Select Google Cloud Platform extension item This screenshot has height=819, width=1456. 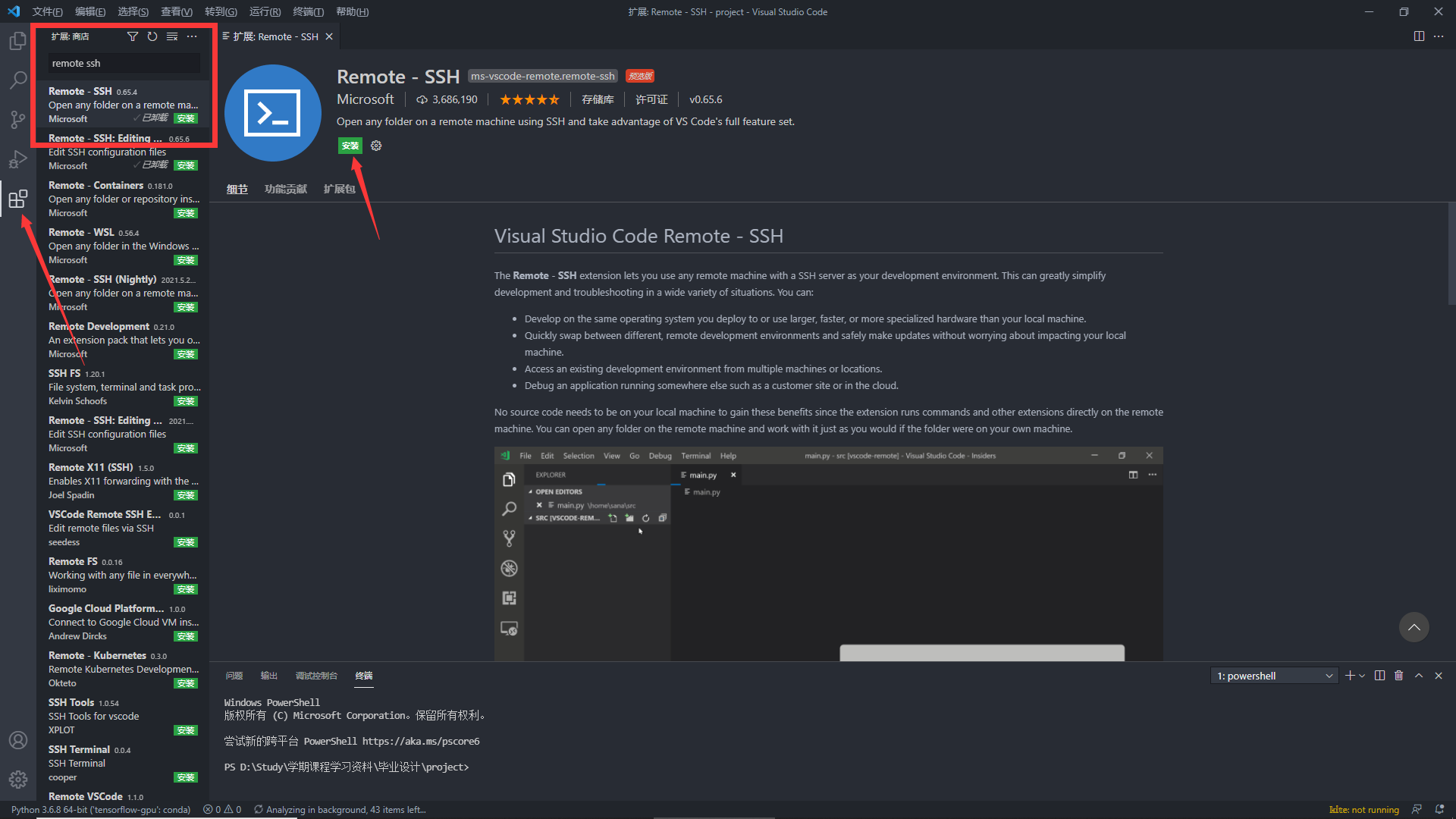pyautogui.click(x=123, y=622)
